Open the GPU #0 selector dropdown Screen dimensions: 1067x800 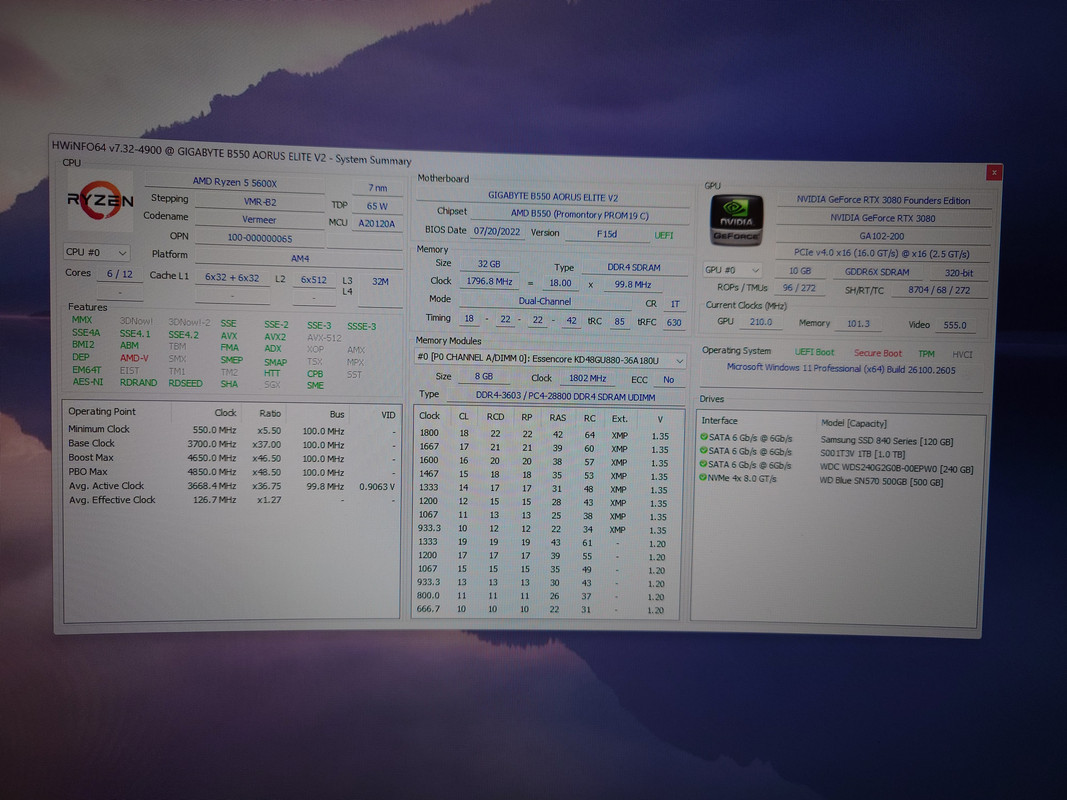tap(732, 270)
